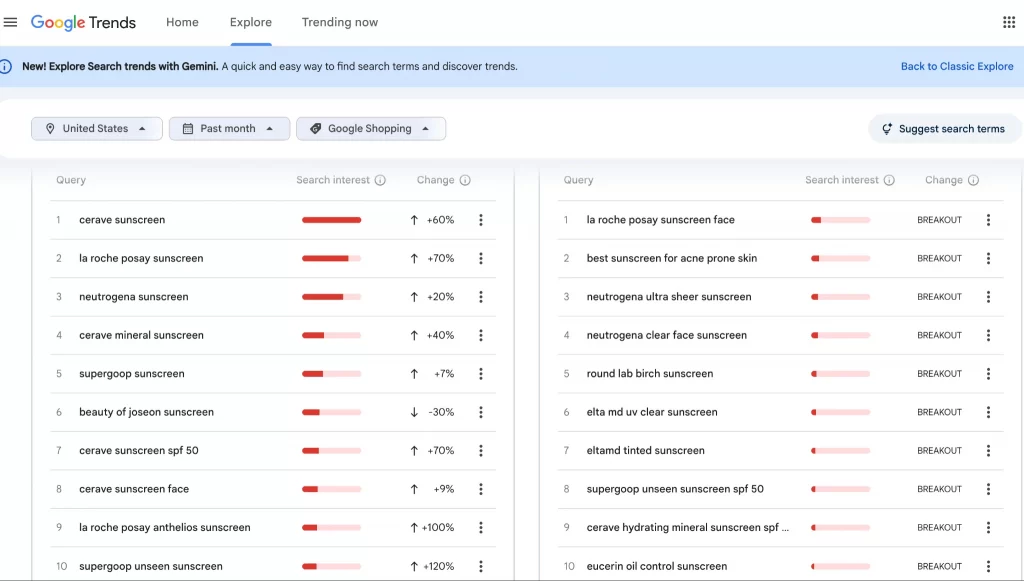This screenshot has height=581, width=1024.
Task: Open more options for neutrogena clear face sunscreen
Action: (988, 336)
